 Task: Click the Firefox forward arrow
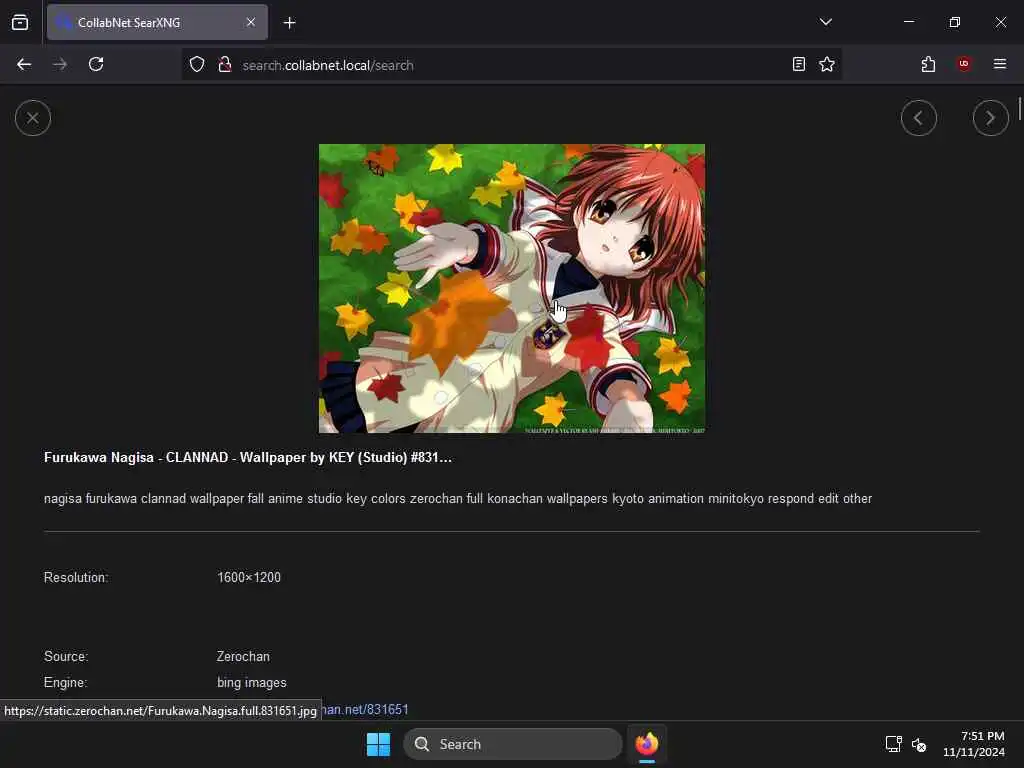point(60,65)
